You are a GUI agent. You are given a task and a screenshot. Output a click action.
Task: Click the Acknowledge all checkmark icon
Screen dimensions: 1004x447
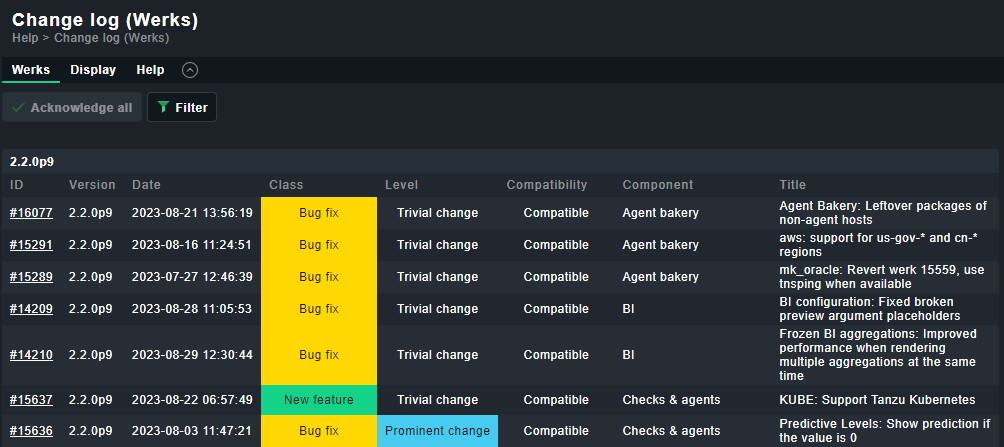click(19, 107)
